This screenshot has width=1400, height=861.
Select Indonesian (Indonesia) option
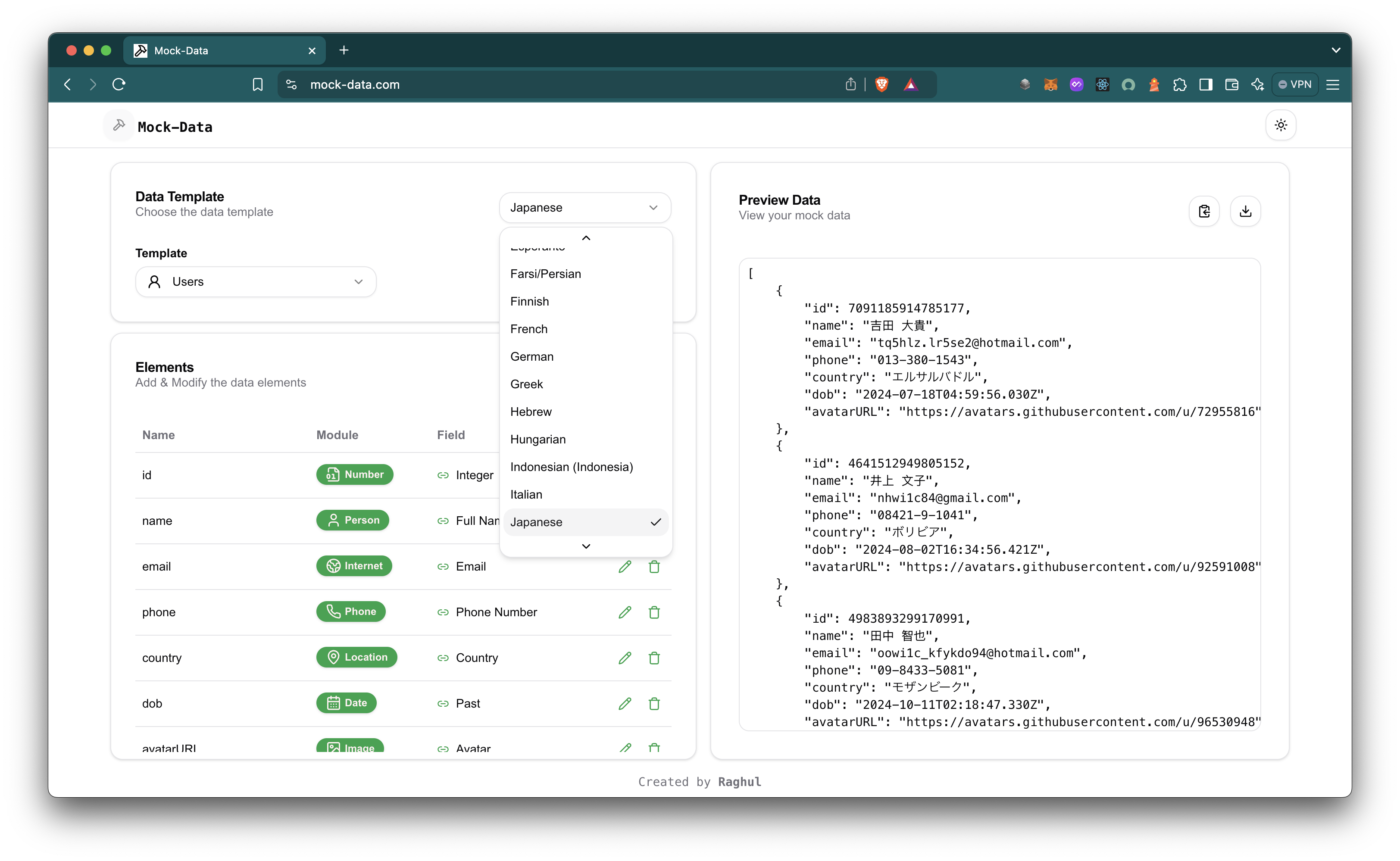coord(585,467)
